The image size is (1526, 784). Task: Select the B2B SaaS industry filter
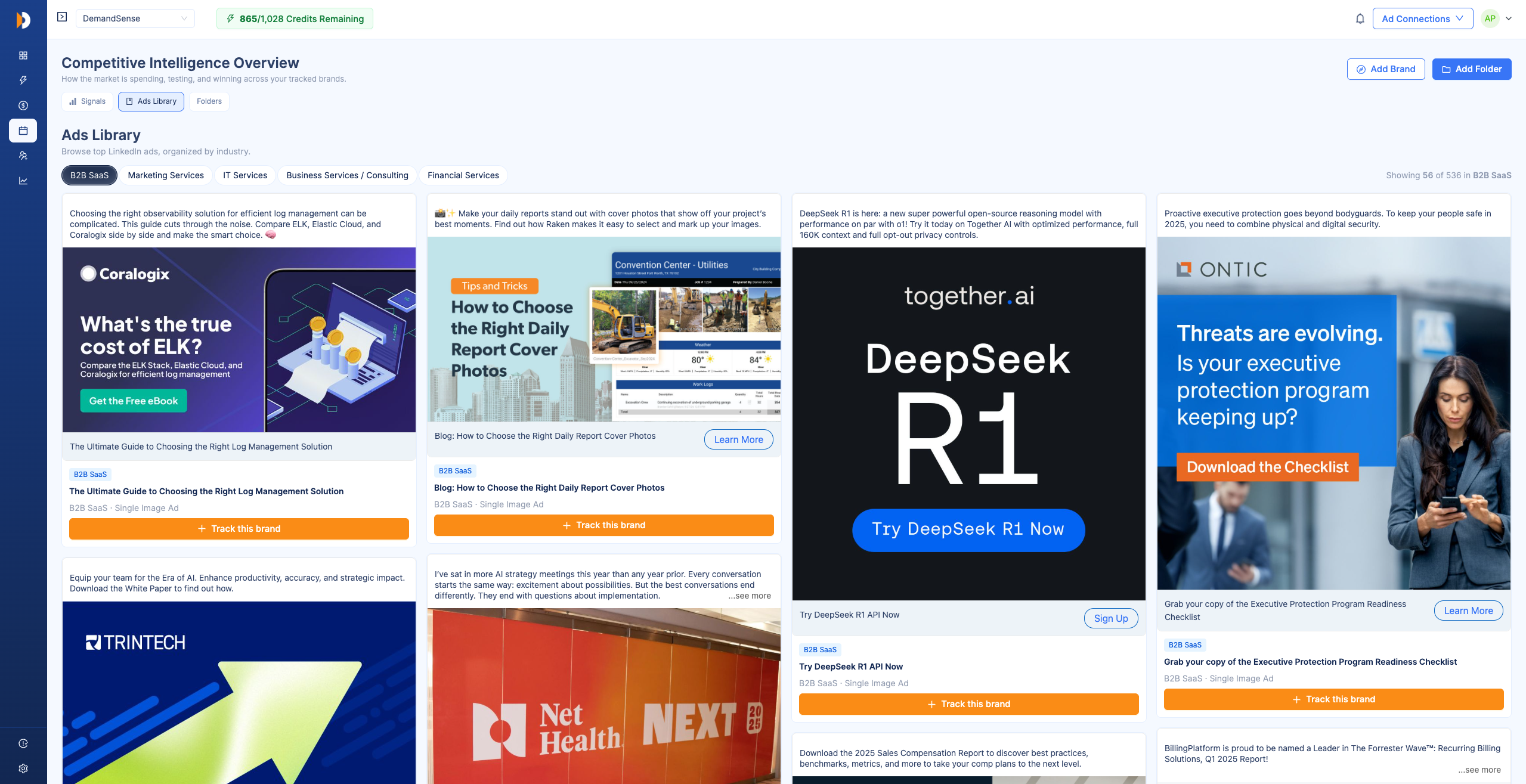tap(89, 175)
